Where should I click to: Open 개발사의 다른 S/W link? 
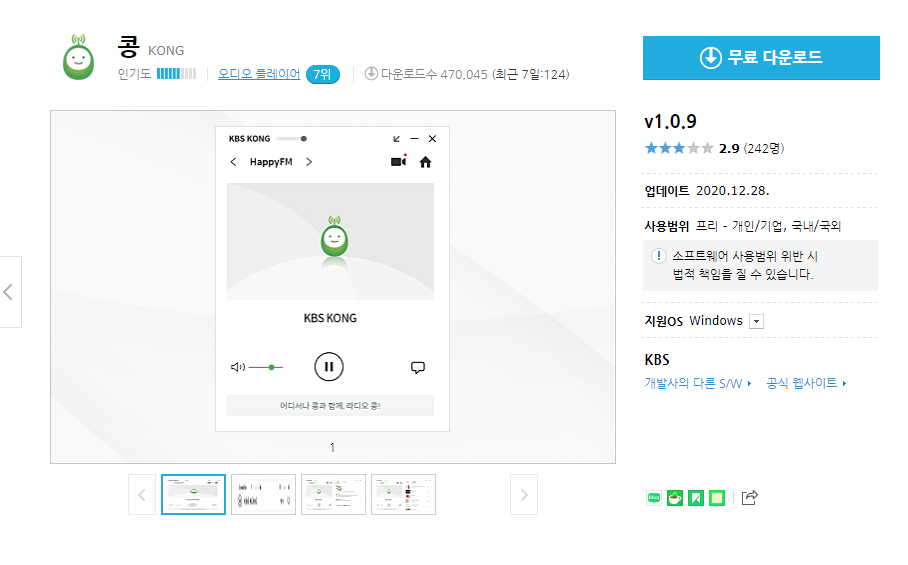click(x=698, y=383)
